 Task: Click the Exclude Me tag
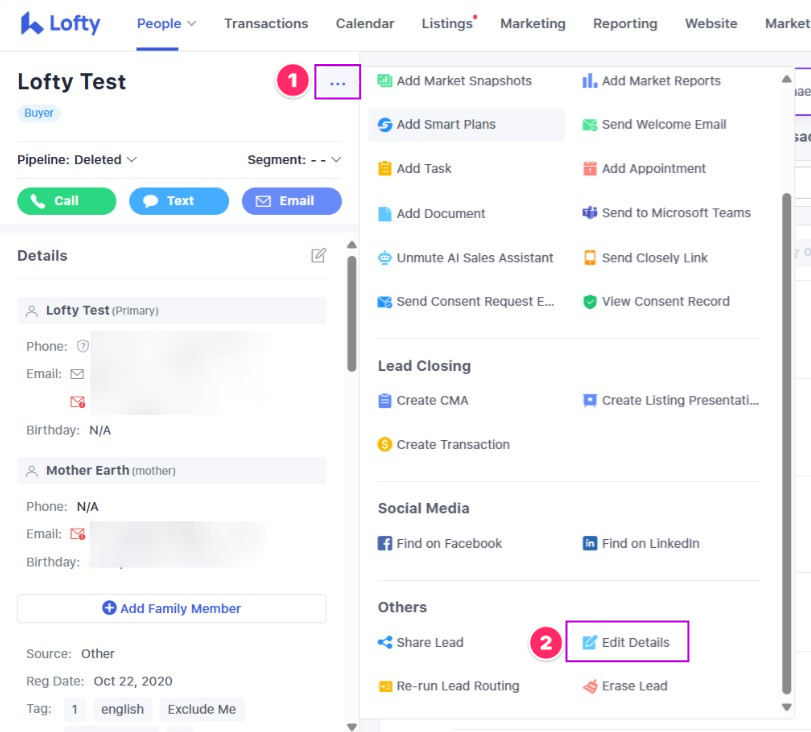click(202, 709)
